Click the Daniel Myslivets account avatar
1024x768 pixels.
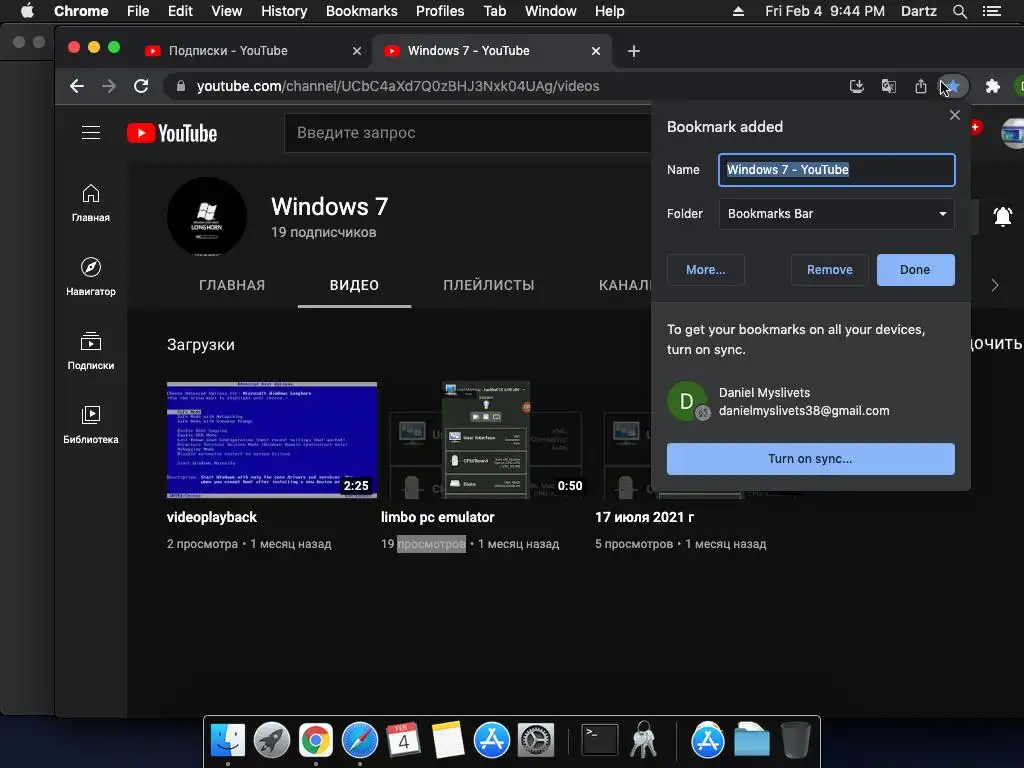(x=687, y=401)
